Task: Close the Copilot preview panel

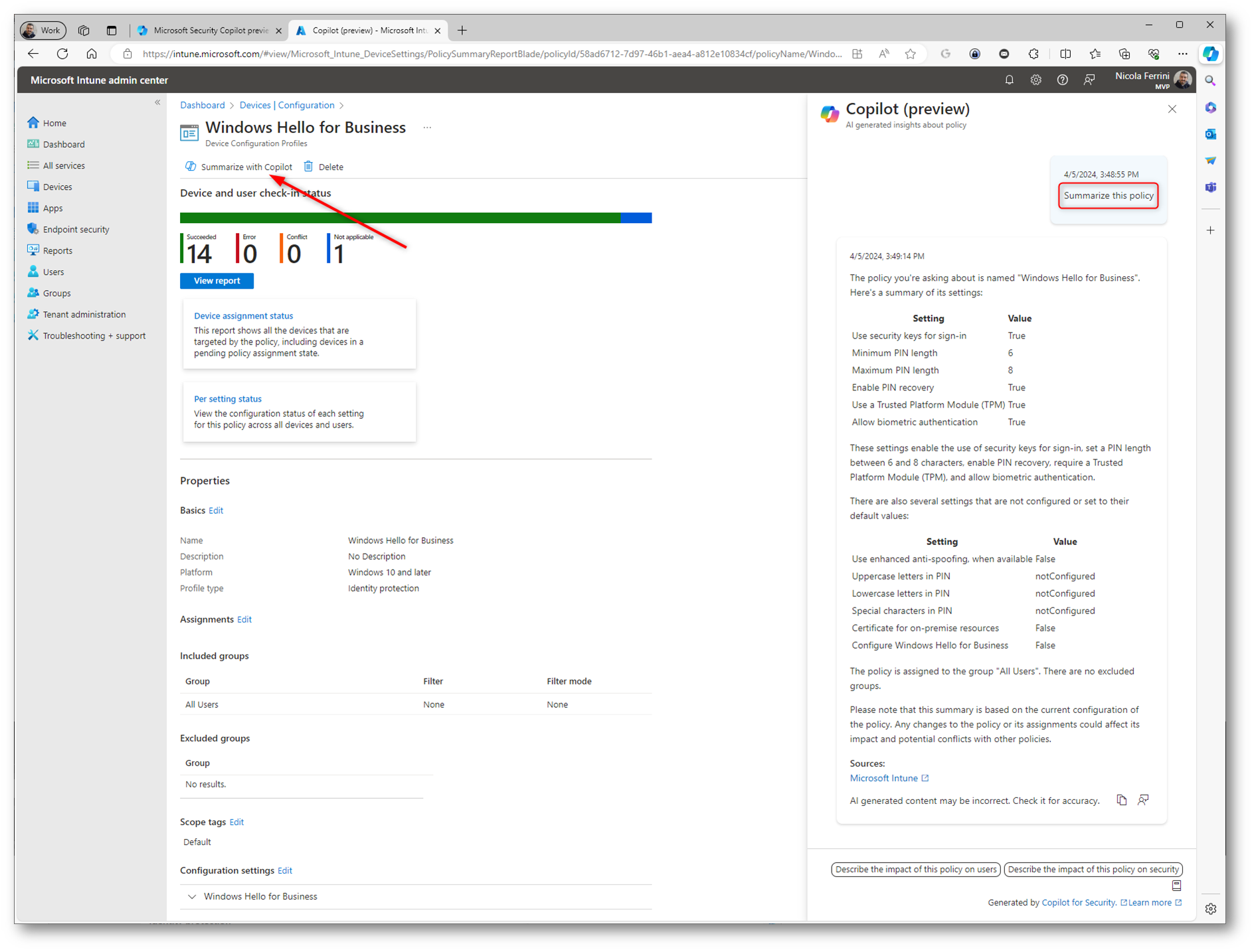Action: point(1172,109)
